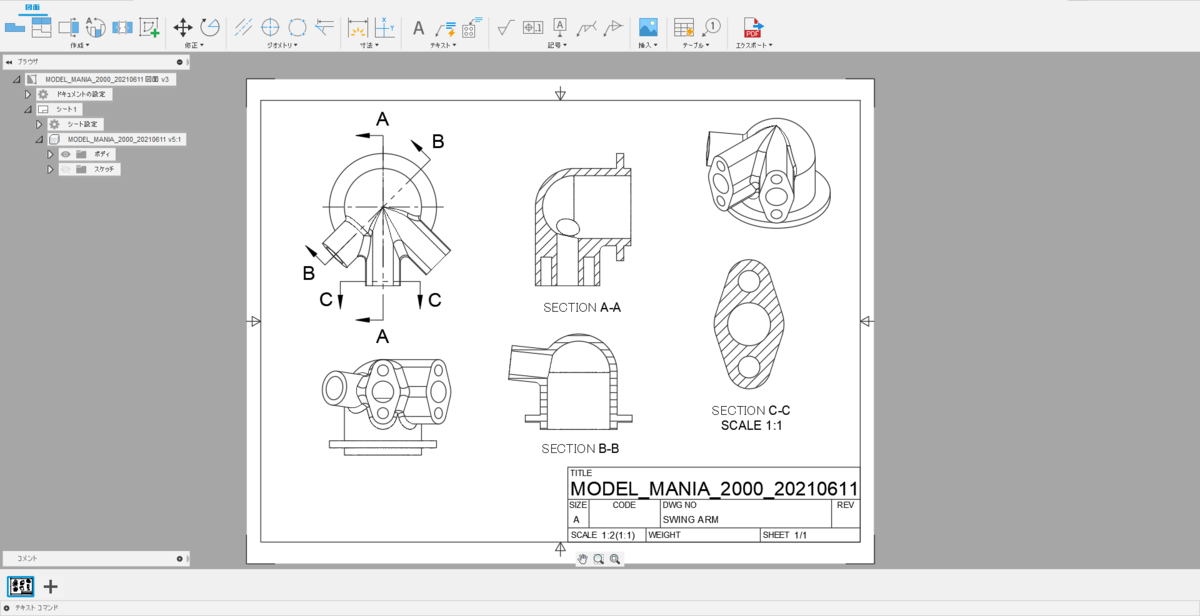The height and width of the screenshot is (616, 1200).
Task: Collapse the ブラウザ panel with double arrow
Action: click(x=9, y=61)
